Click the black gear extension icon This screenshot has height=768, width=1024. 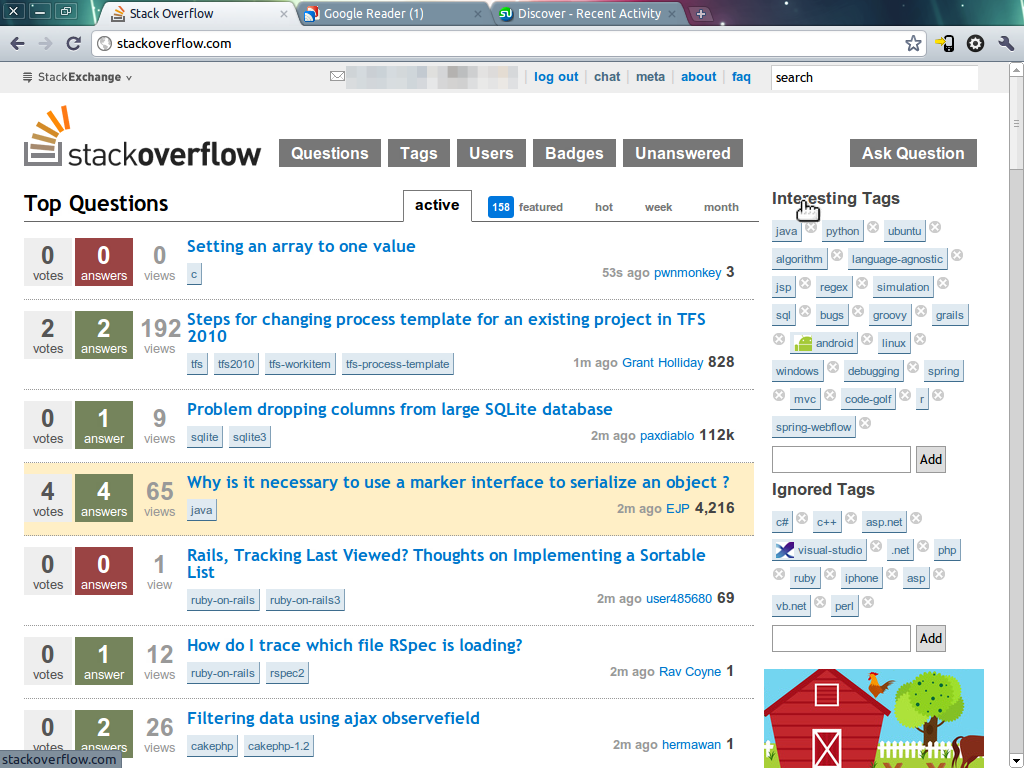pyautogui.click(x=975, y=44)
